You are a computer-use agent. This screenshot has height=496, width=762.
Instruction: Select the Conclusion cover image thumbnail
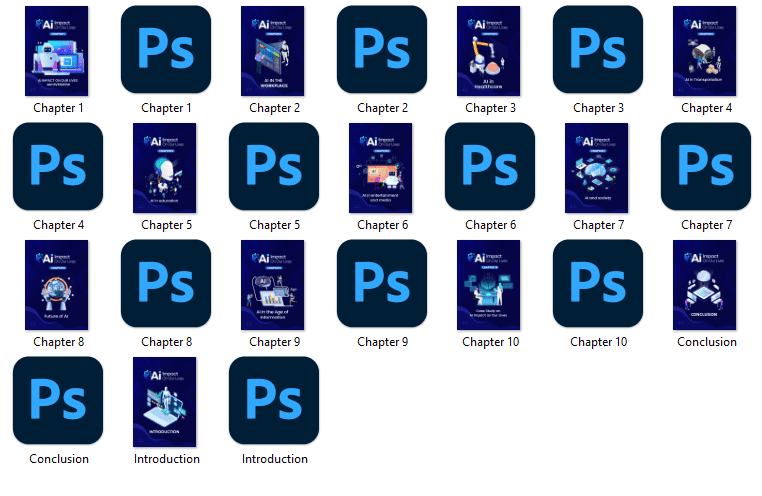pyautogui.click(x=705, y=285)
